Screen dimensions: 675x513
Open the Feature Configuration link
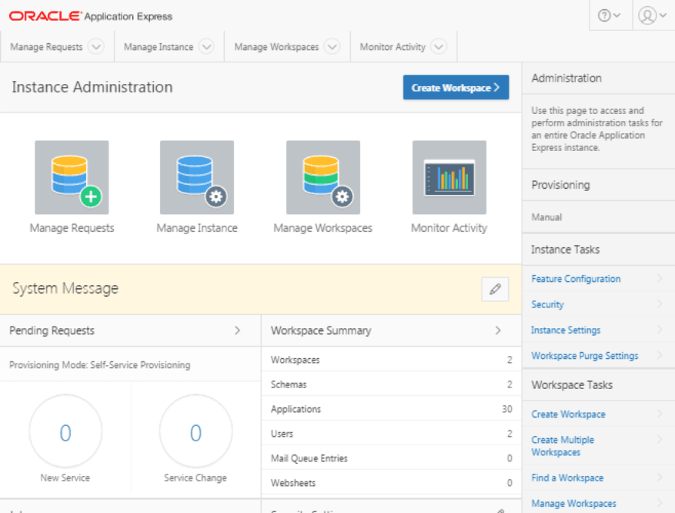pyautogui.click(x=576, y=279)
